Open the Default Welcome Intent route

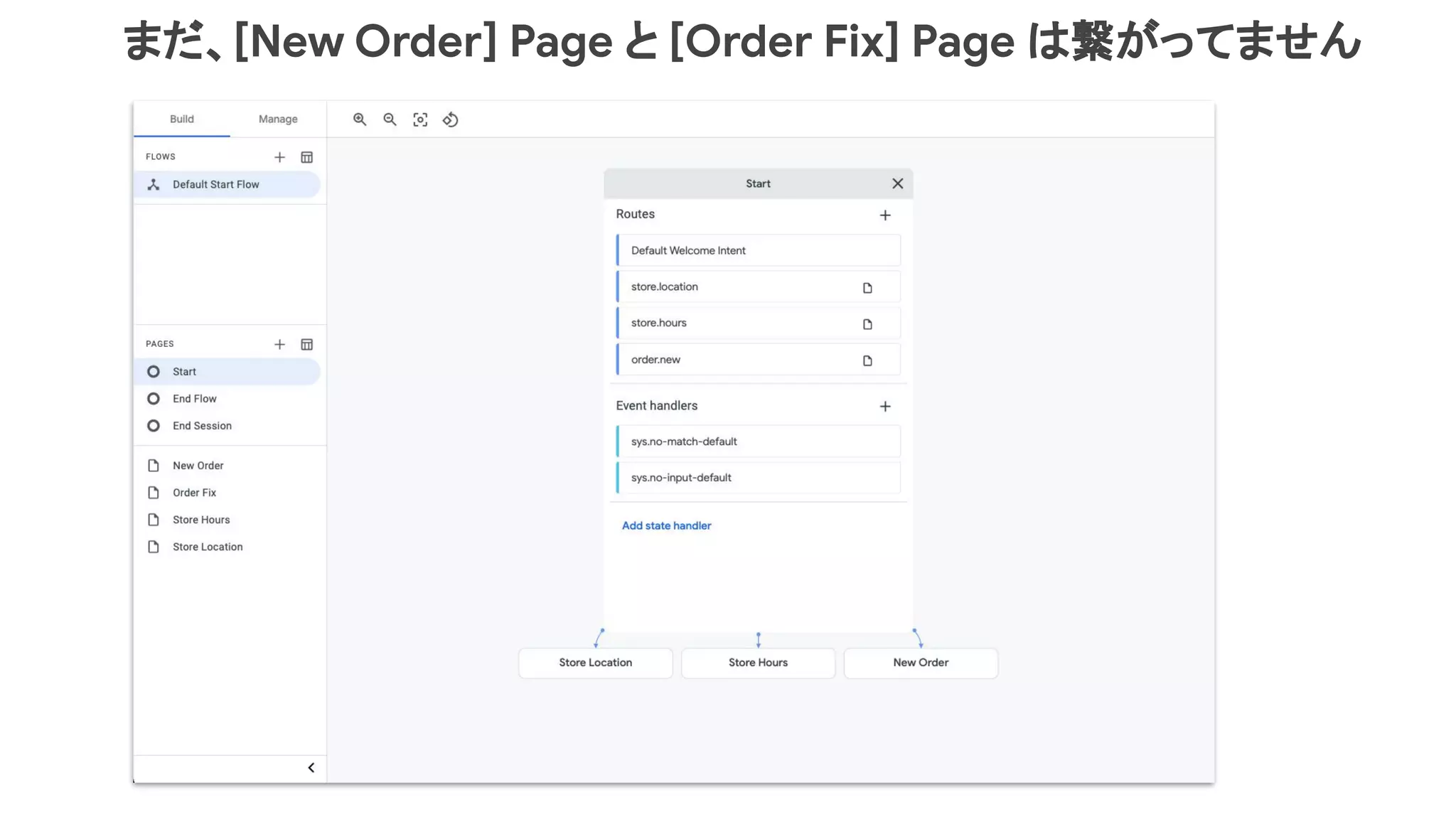pyautogui.click(x=758, y=250)
